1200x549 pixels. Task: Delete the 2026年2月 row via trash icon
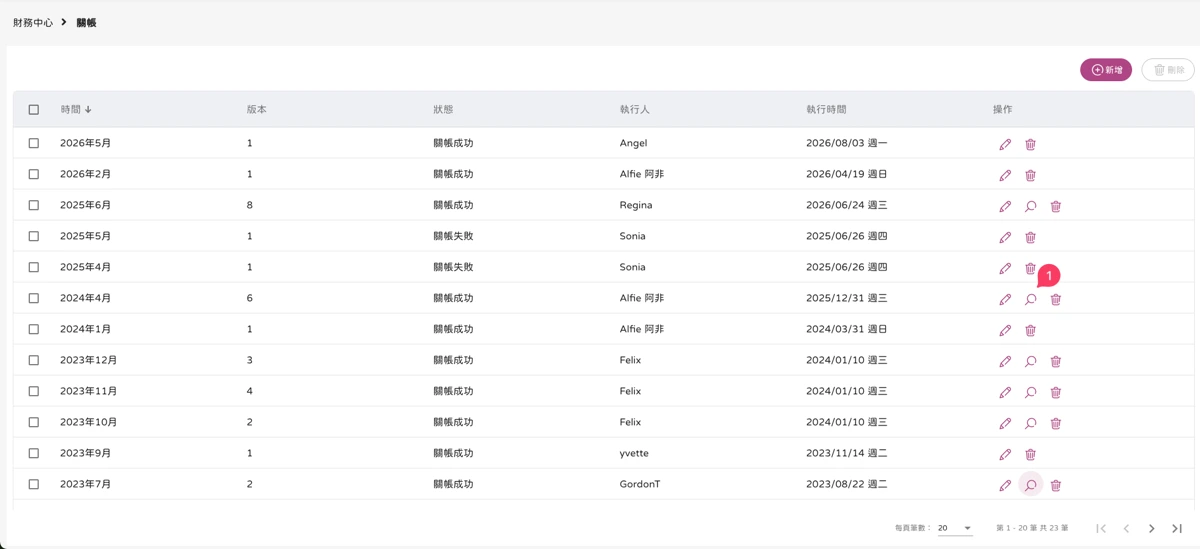1030,175
